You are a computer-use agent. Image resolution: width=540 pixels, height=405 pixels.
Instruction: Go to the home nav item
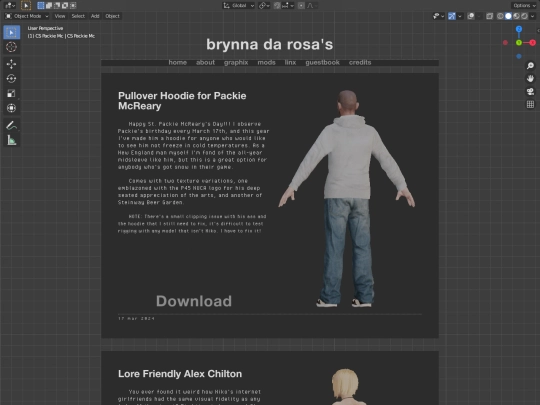pyautogui.click(x=178, y=62)
